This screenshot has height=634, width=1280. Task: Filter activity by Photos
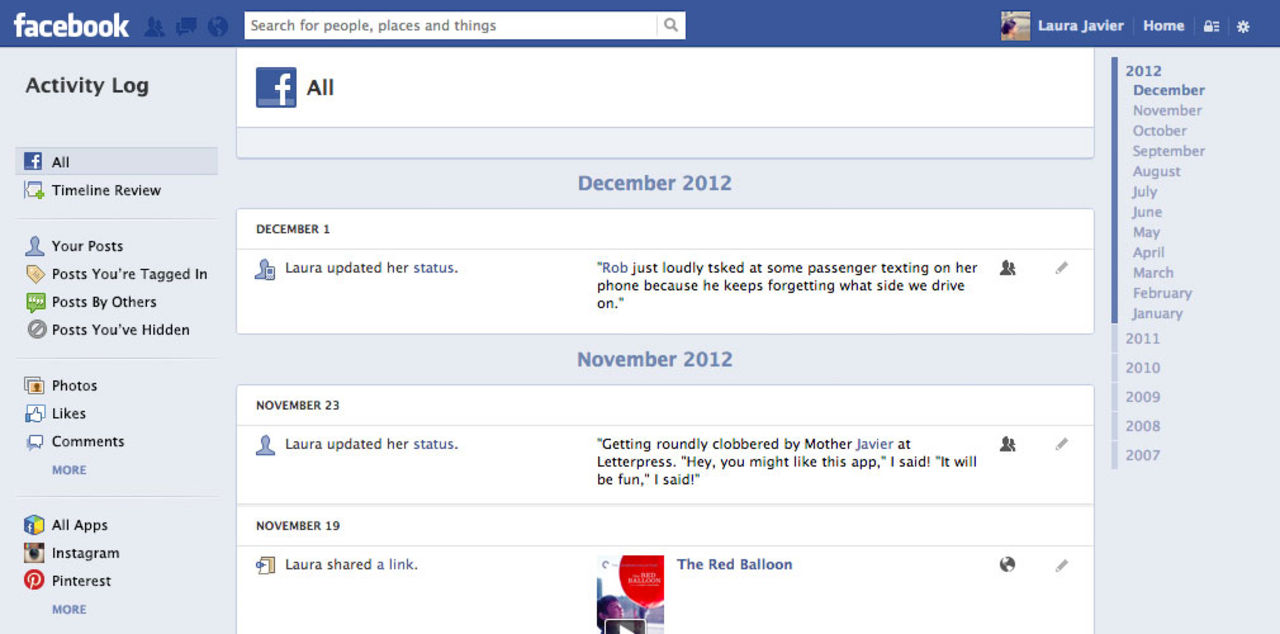pos(74,386)
